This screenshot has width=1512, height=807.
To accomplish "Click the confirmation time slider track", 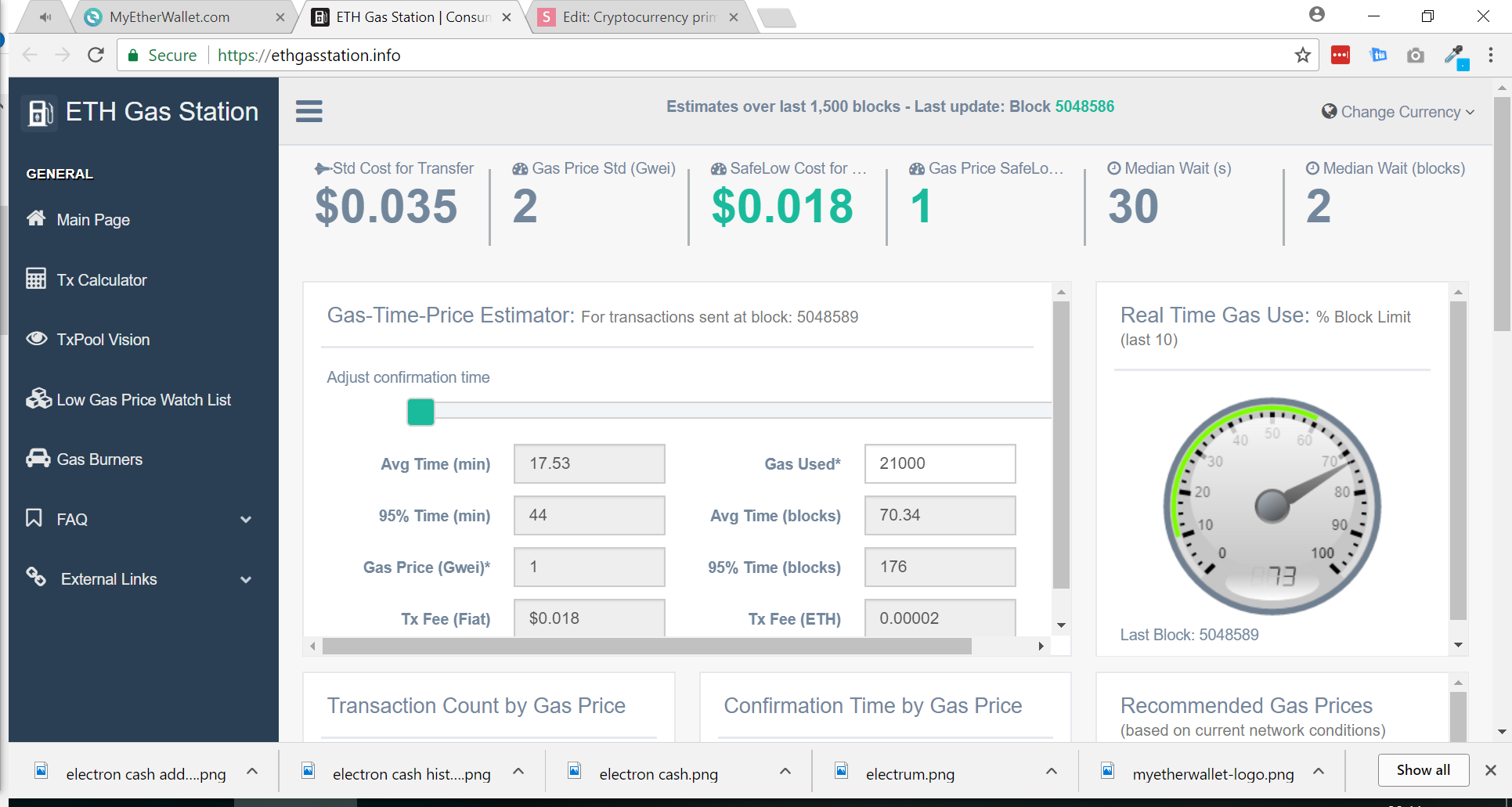I will 742,411.
